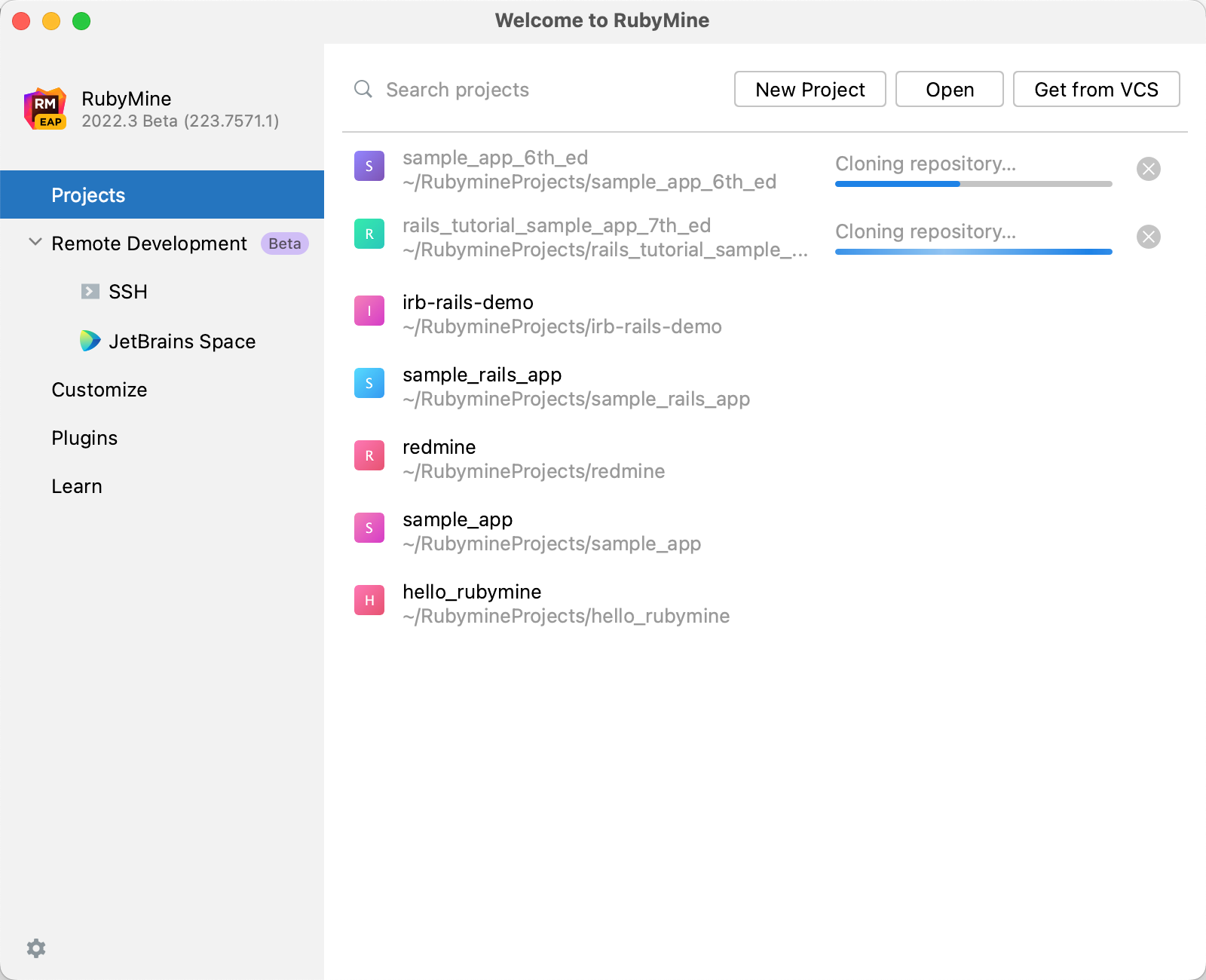The width and height of the screenshot is (1206, 980).
Task: Click the New Project button
Action: (x=810, y=90)
